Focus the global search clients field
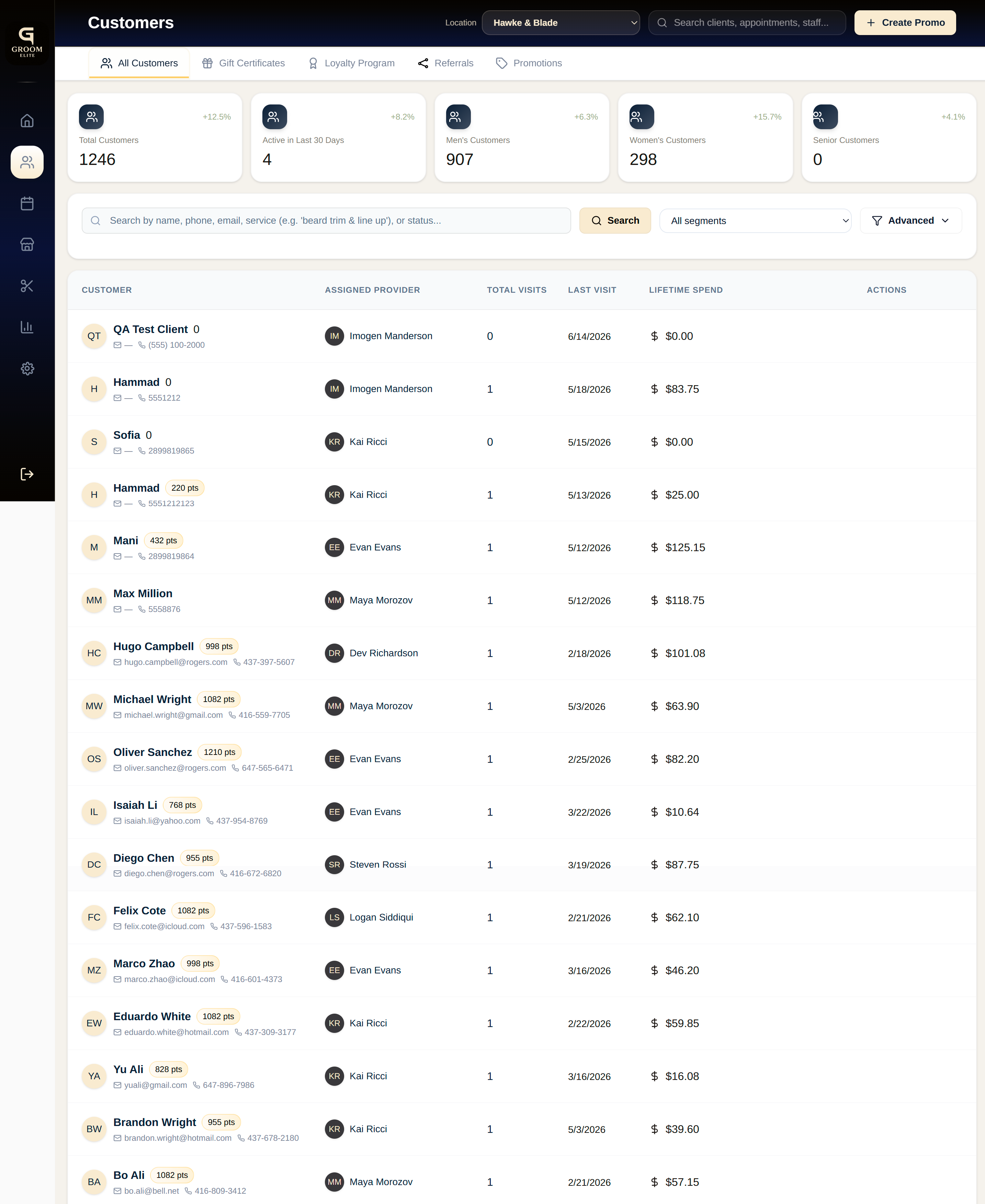 click(747, 23)
